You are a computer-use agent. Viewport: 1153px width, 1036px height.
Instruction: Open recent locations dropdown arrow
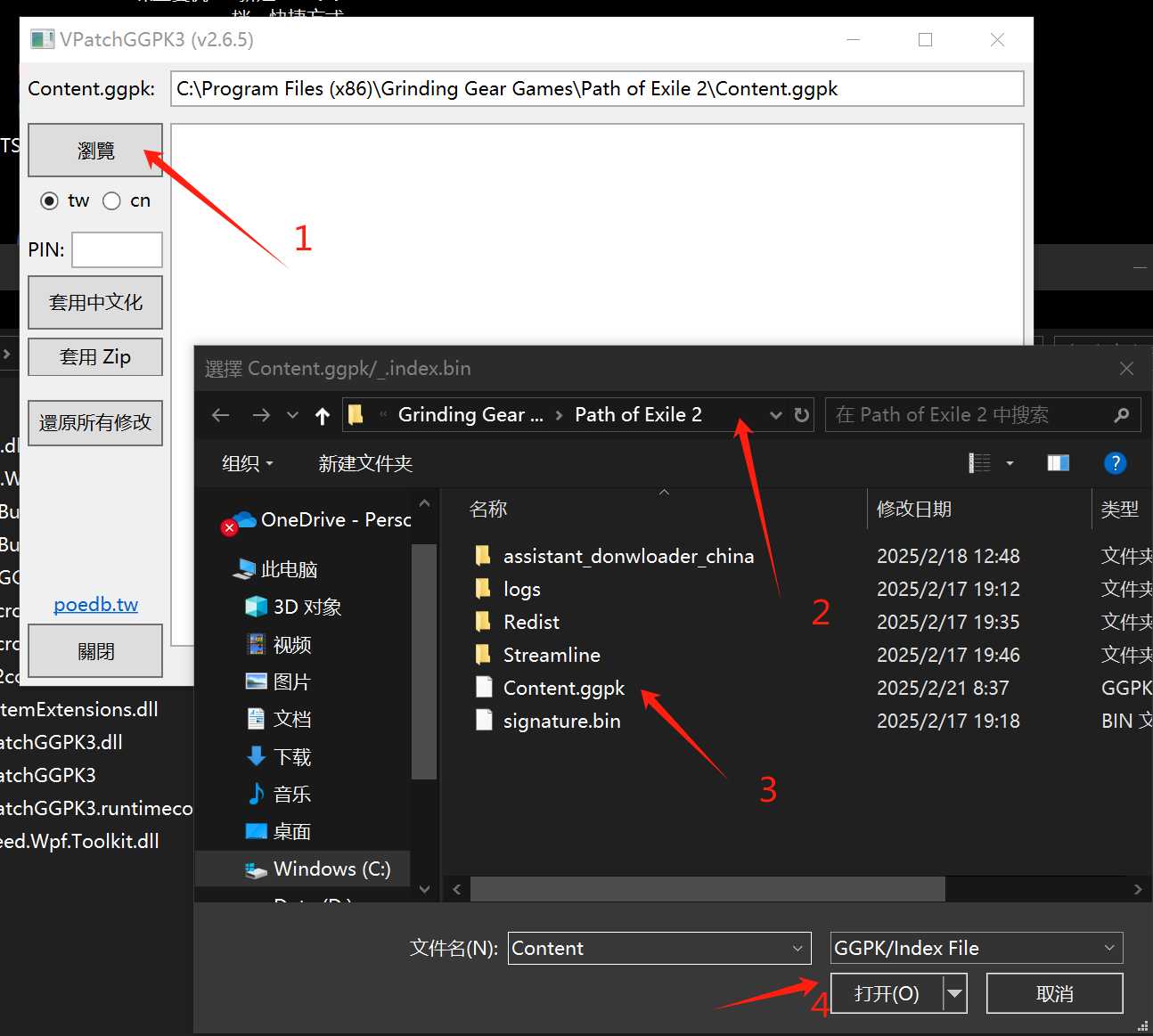[292, 415]
